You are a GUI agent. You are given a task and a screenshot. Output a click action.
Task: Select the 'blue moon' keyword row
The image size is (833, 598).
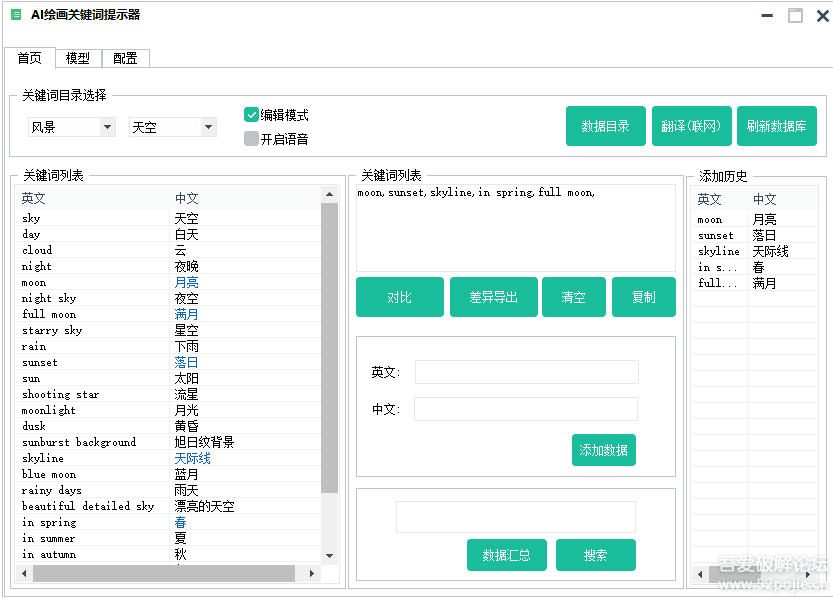[x=169, y=474]
